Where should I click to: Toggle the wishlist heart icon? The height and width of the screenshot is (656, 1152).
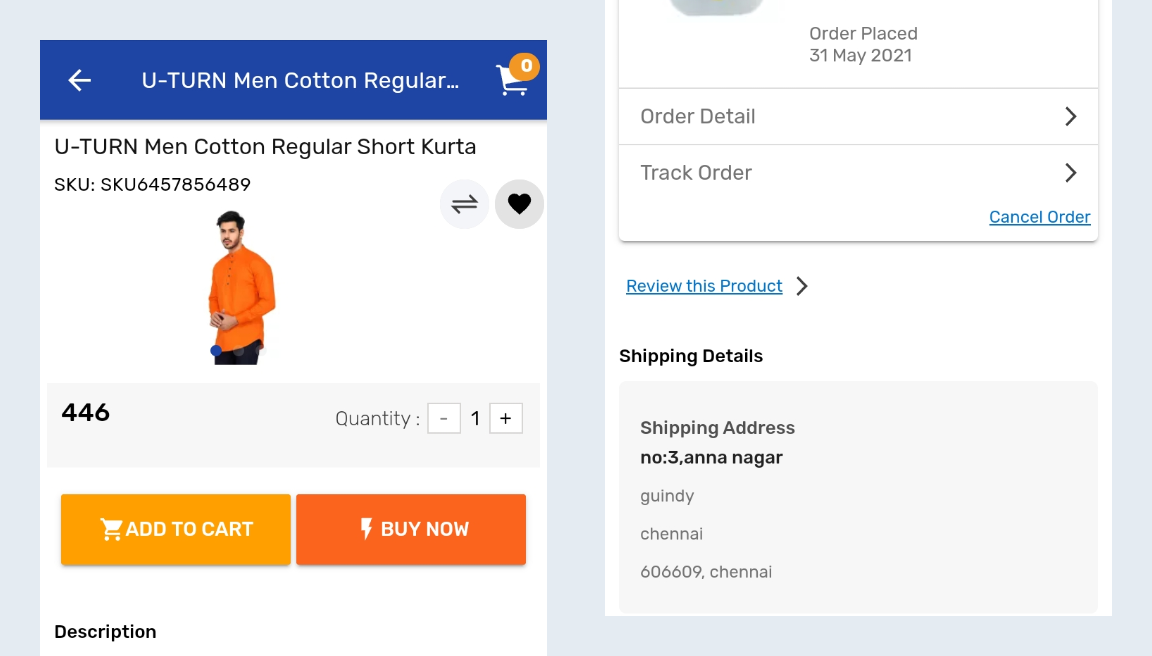pos(519,204)
